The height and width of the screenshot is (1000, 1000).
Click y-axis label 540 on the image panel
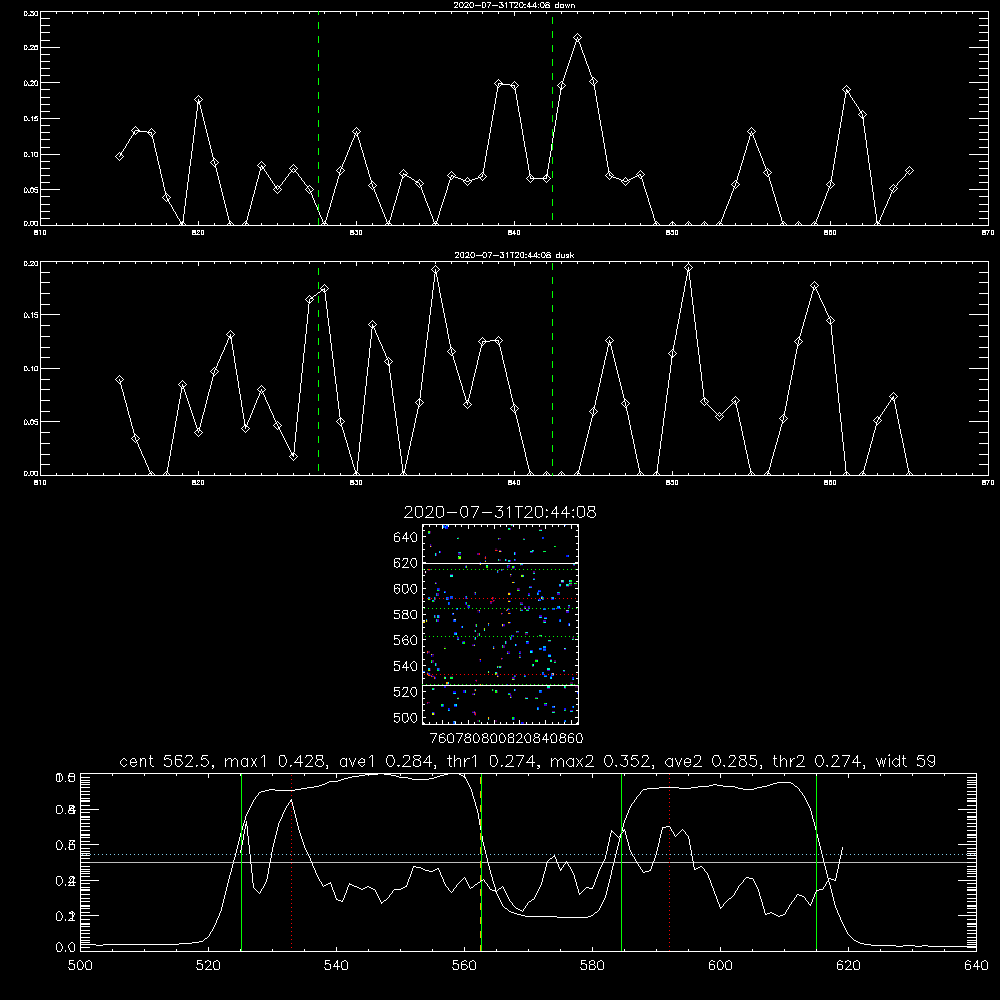click(x=406, y=666)
